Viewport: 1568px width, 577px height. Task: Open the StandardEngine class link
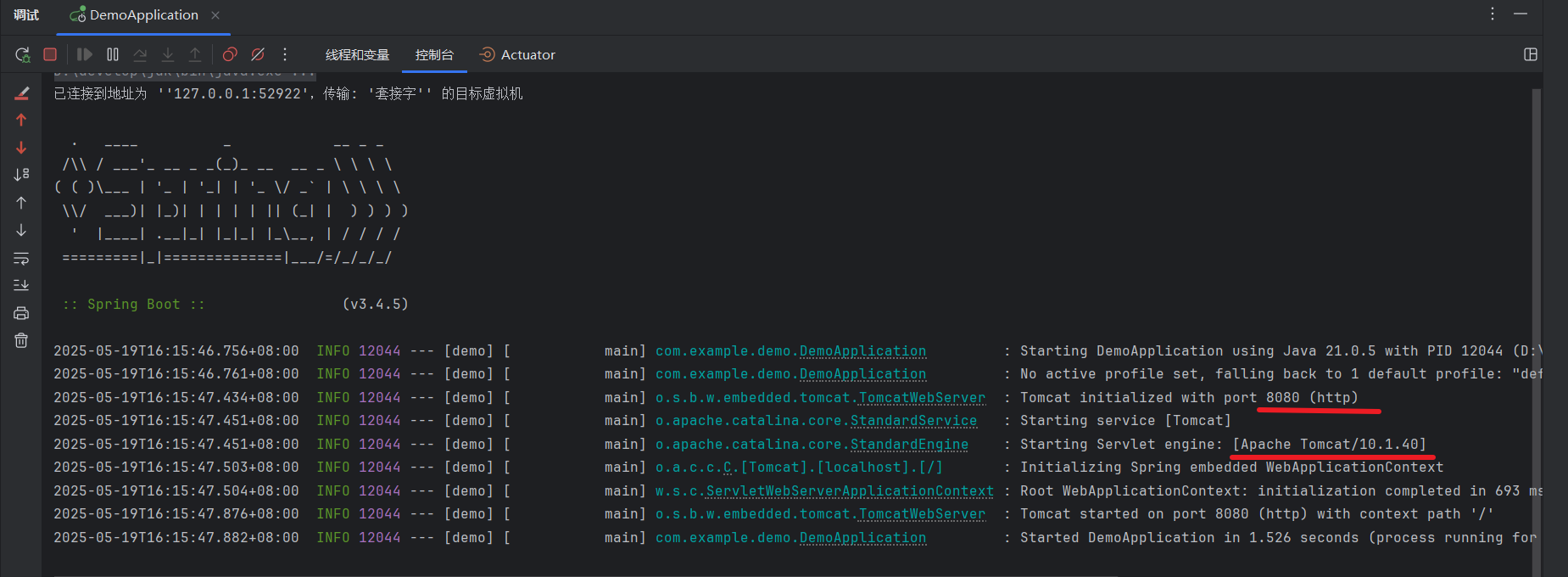coord(909,445)
